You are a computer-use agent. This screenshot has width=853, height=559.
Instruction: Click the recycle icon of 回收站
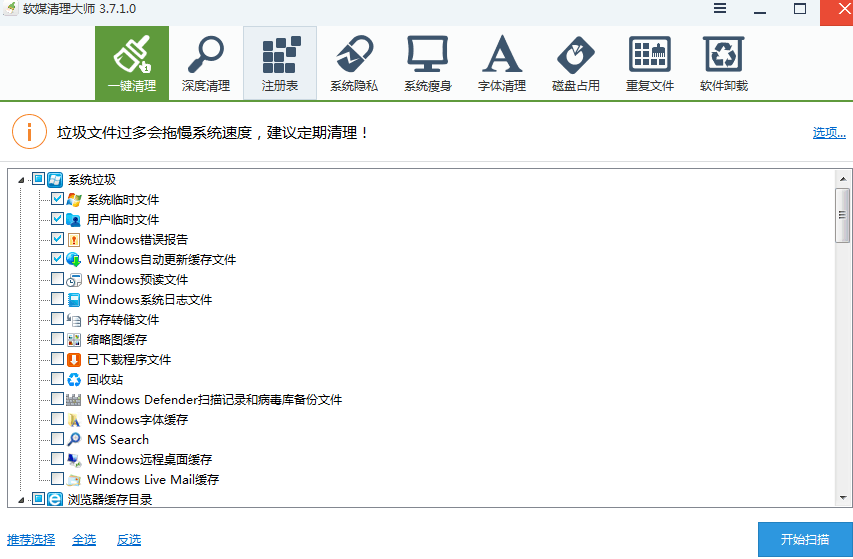click(74, 380)
